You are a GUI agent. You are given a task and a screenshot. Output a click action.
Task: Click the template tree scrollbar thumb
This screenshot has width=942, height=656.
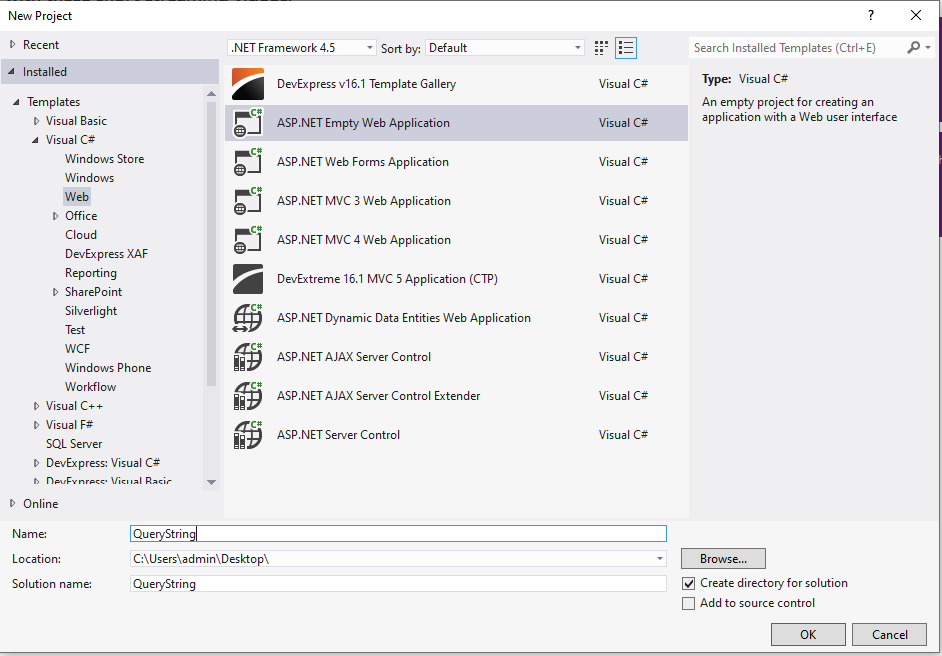point(211,243)
